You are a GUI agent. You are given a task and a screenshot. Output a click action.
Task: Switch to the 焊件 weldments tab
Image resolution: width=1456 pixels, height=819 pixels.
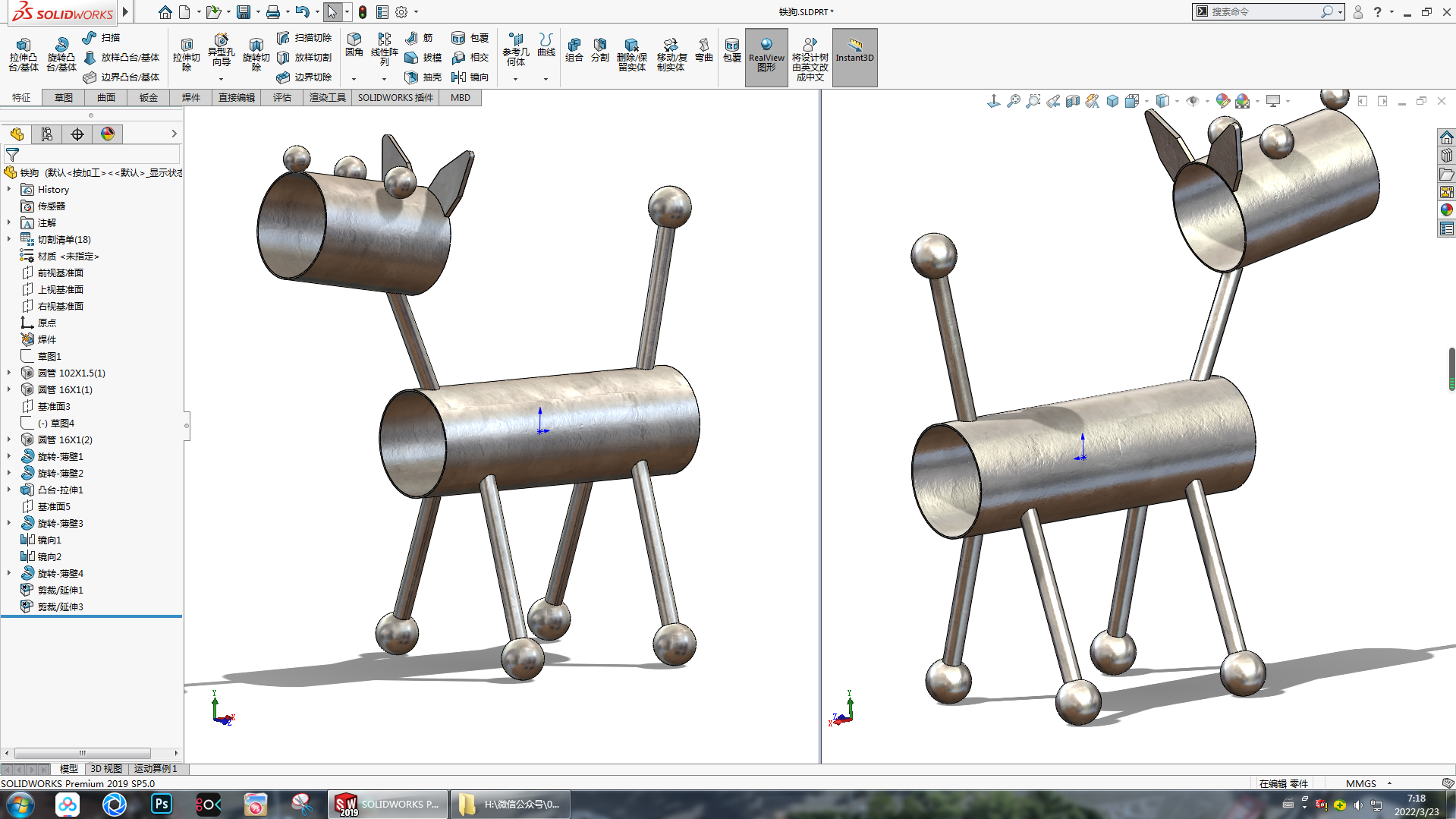(191, 98)
